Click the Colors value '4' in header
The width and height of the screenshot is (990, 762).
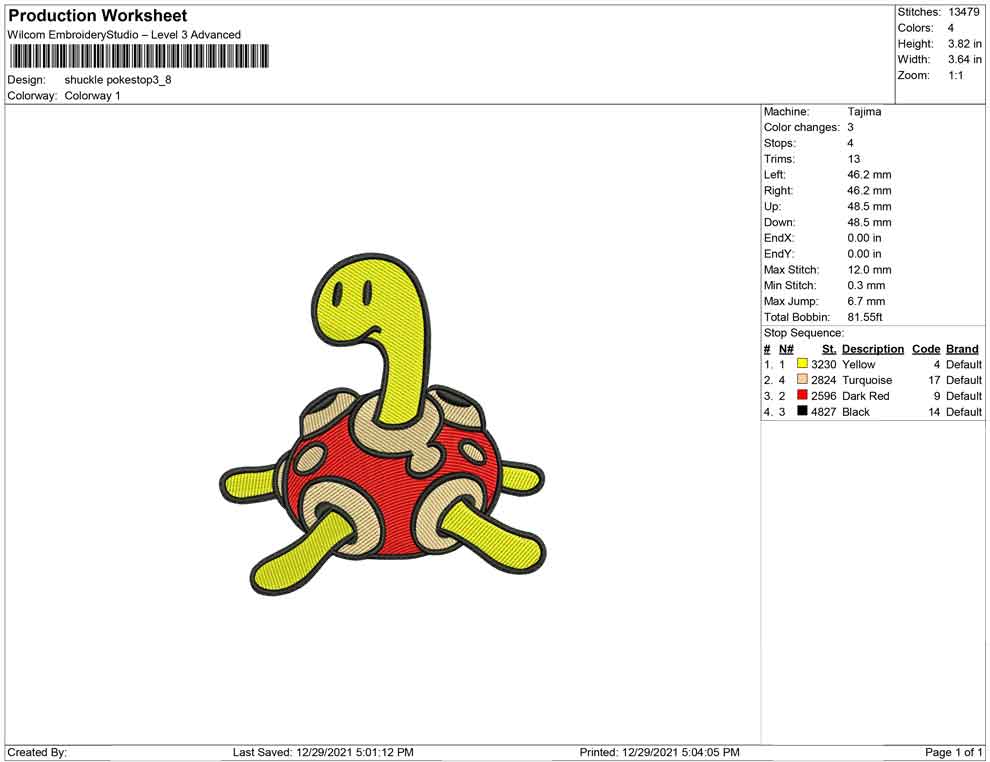click(x=951, y=28)
